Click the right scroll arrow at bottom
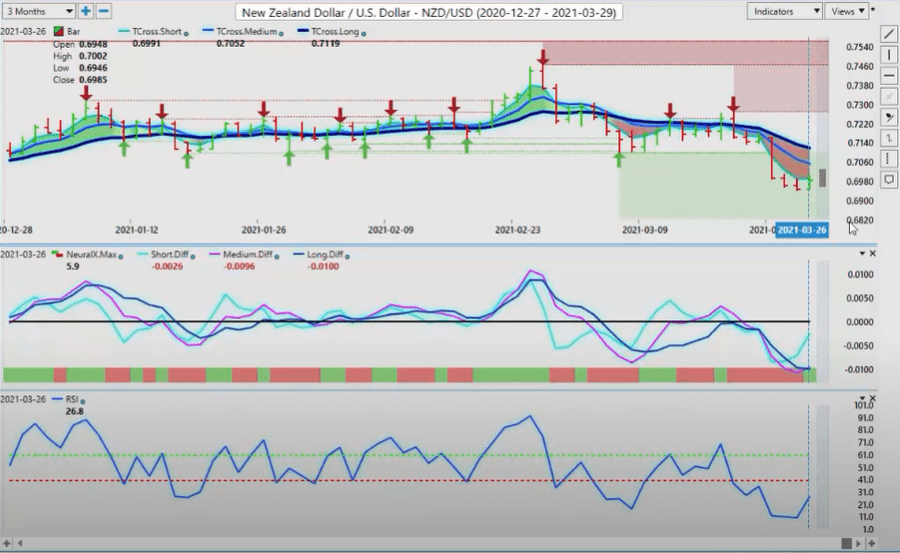This screenshot has height=553, width=900. [x=859, y=543]
